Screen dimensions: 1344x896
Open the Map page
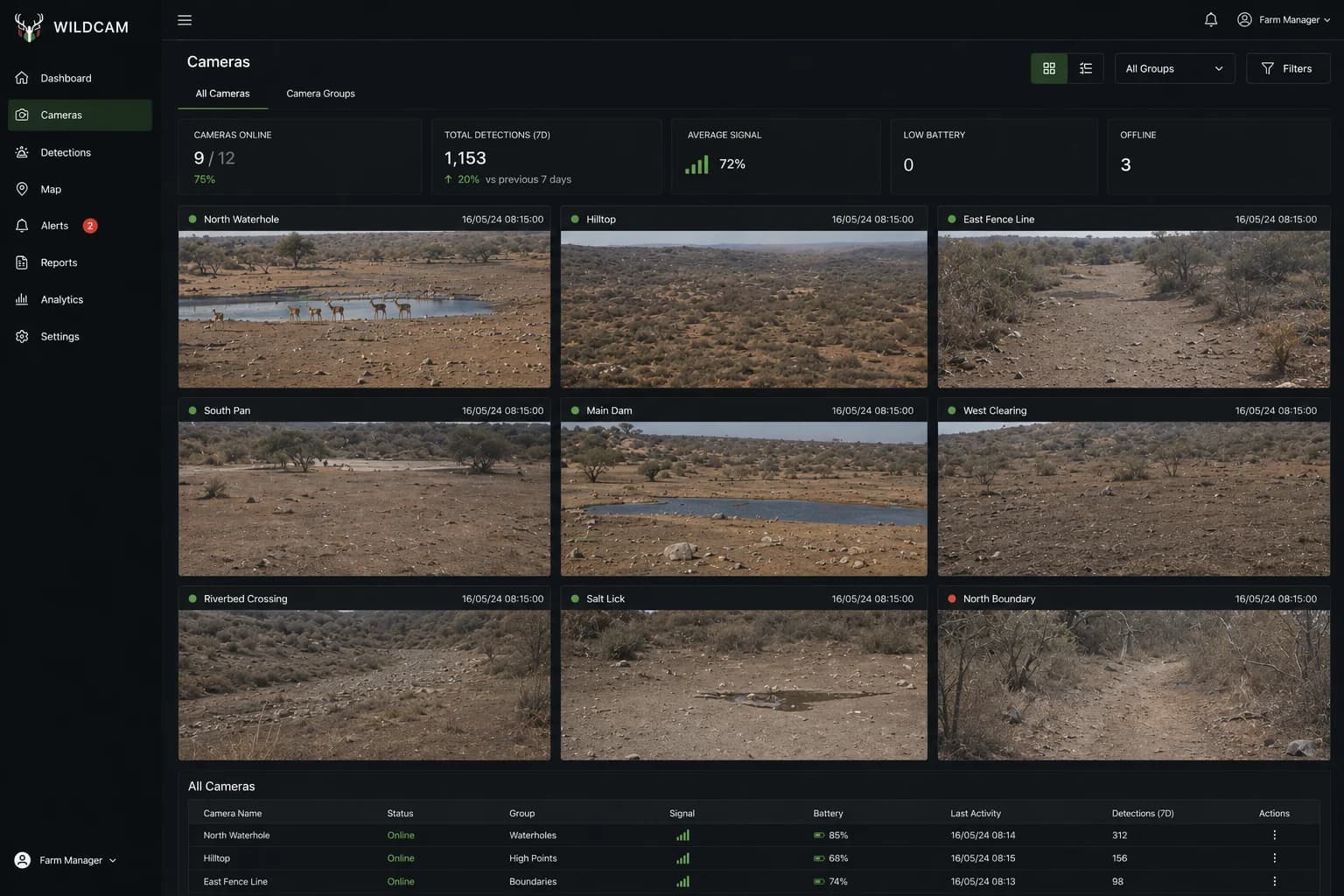pos(80,189)
